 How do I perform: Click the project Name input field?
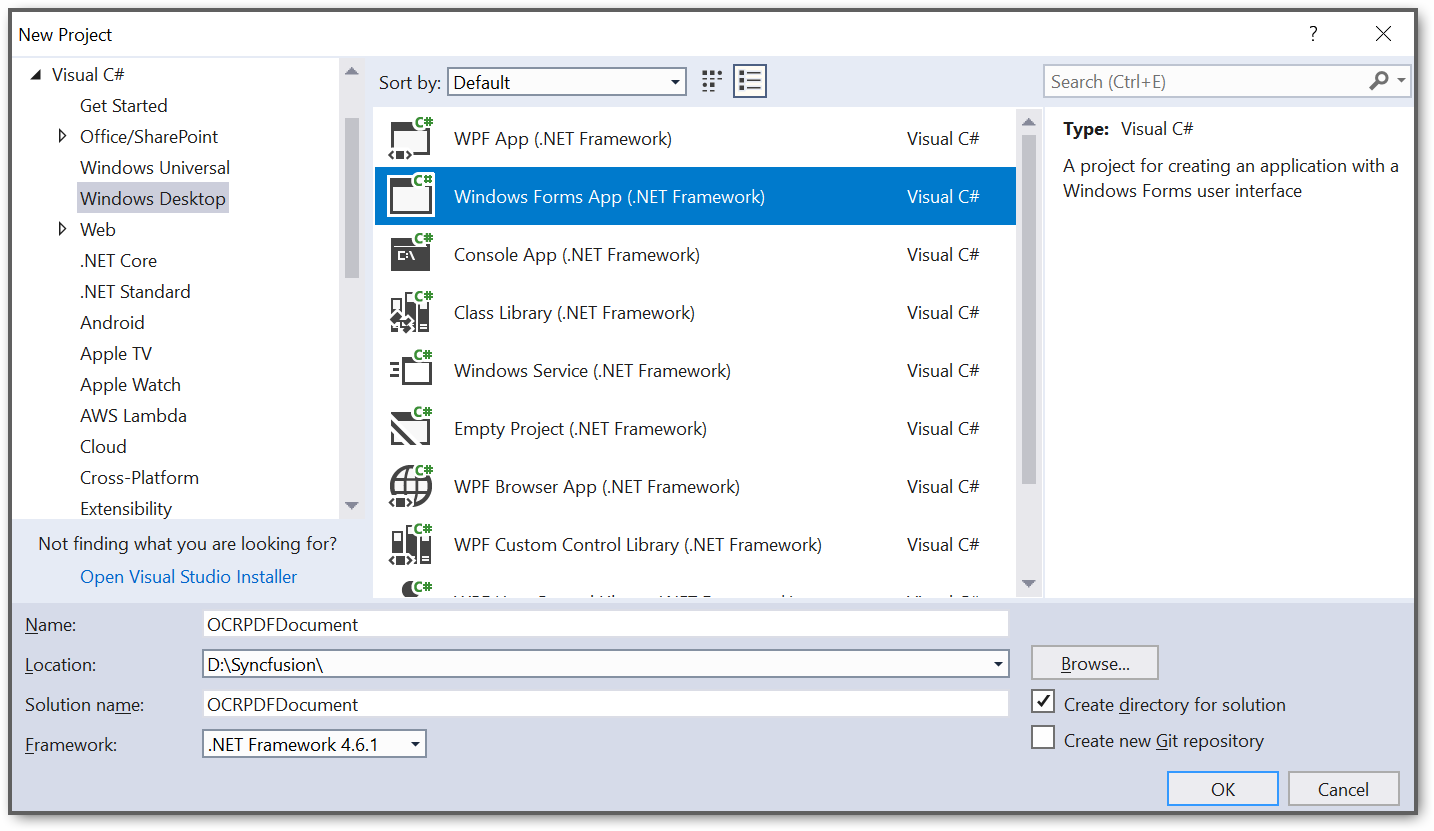[x=605, y=624]
